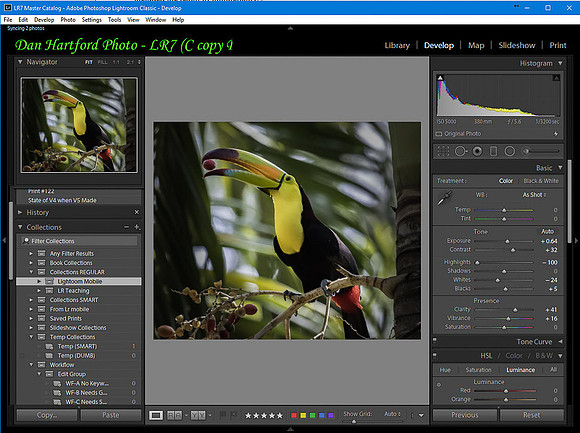Select the Crop Overlay tool
Viewport: 580px width, 433px height.
[x=443, y=151]
